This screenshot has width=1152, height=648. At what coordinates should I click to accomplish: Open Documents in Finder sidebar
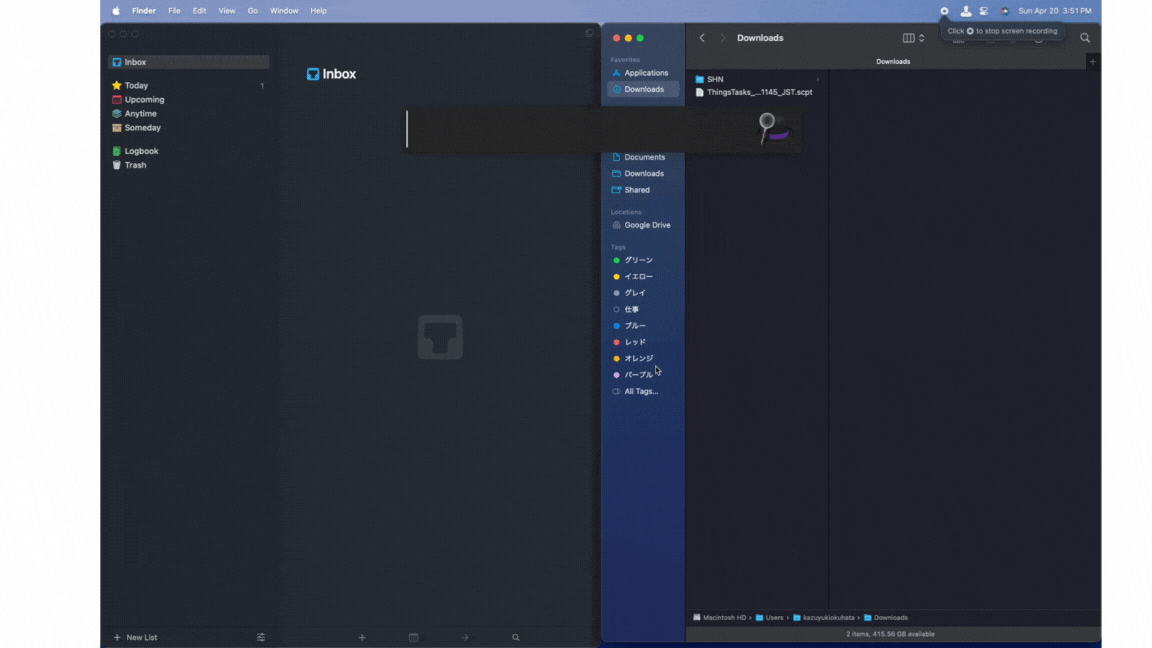pyautogui.click(x=643, y=157)
